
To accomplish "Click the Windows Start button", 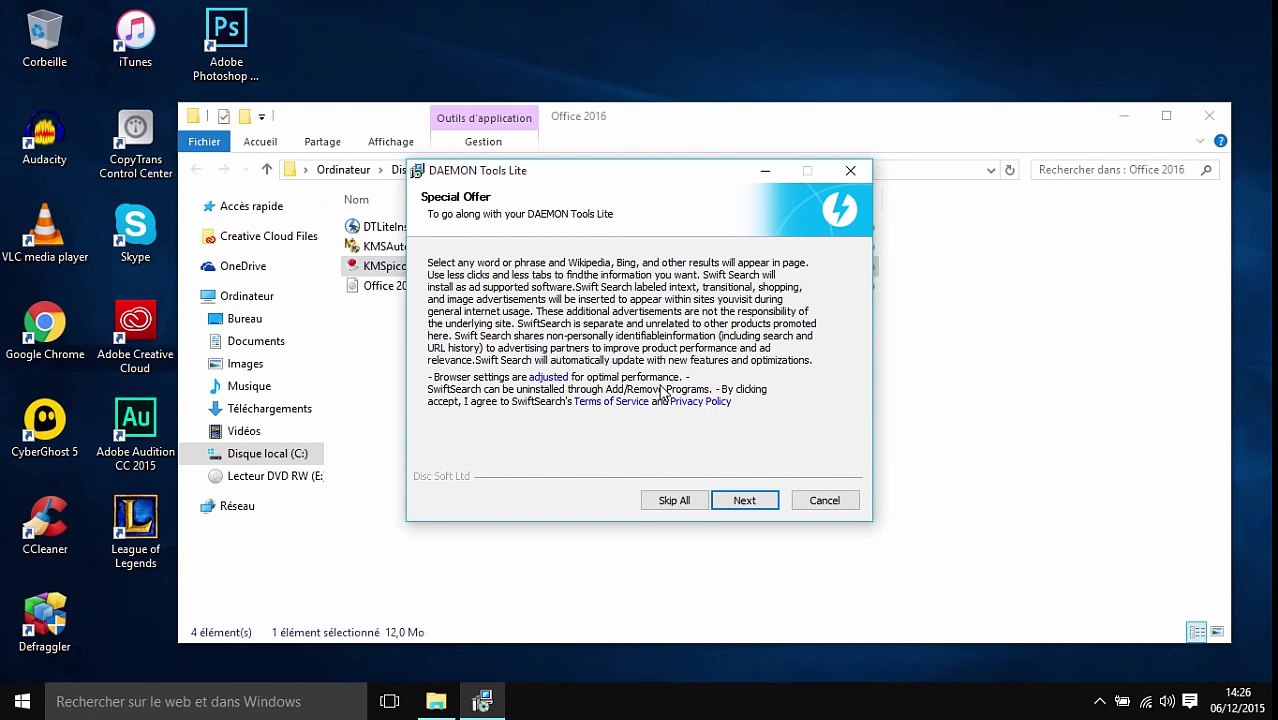I will pos(22,701).
